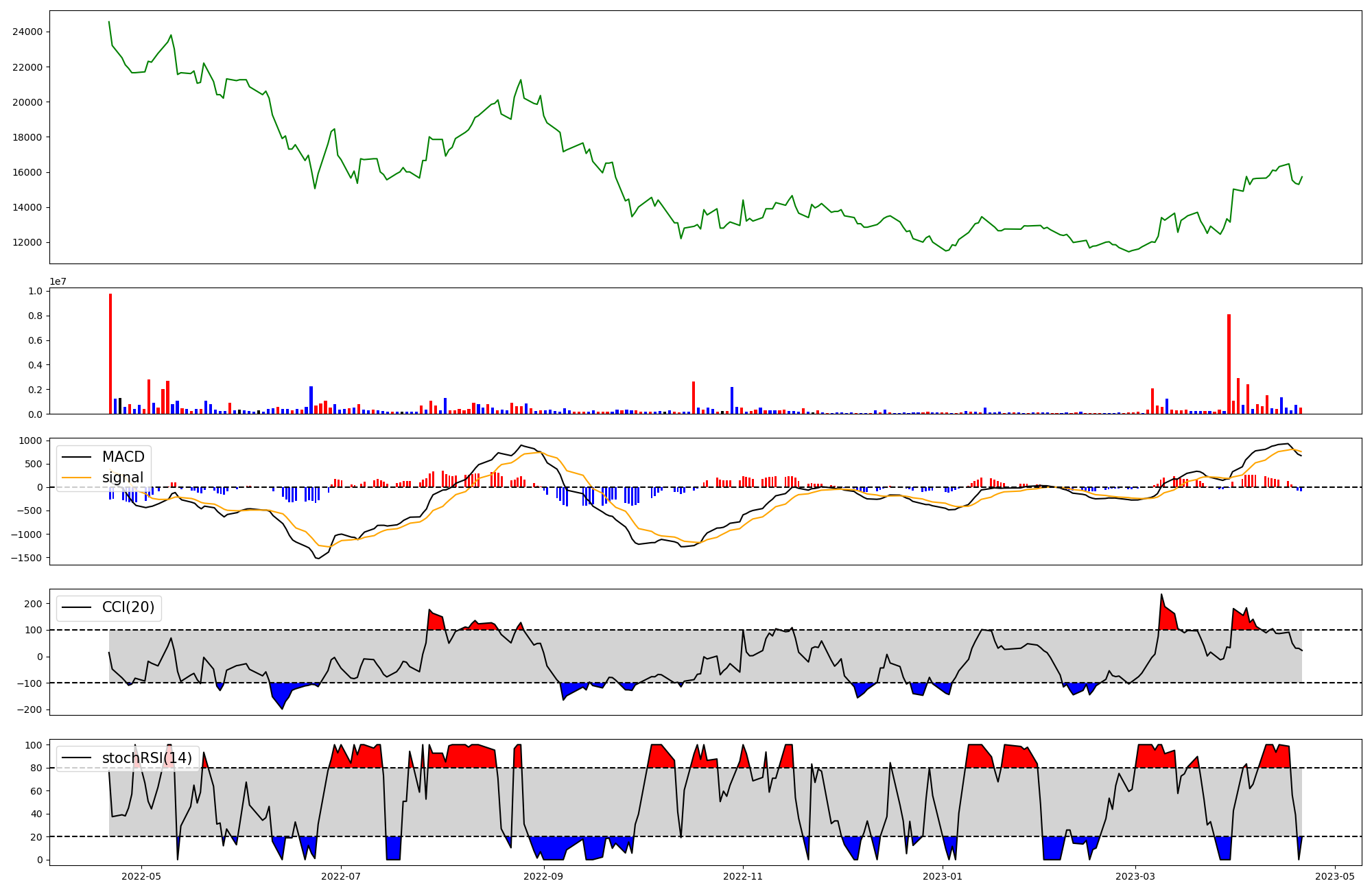Image resolution: width=1372 pixels, height=892 pixels.
Task: Click the tallest red volume bar at far left
Action: click(x=110, y=353)
